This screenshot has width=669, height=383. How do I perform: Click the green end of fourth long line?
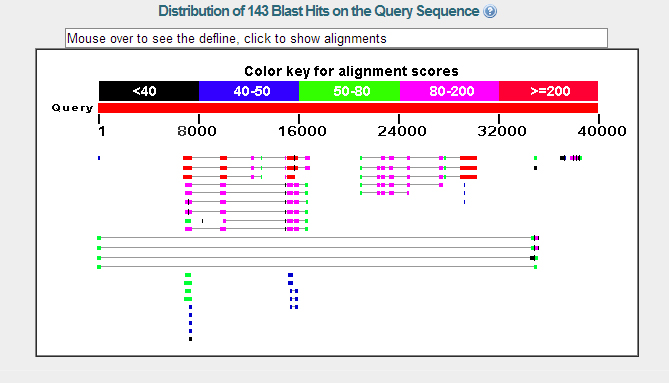(535, 267)
